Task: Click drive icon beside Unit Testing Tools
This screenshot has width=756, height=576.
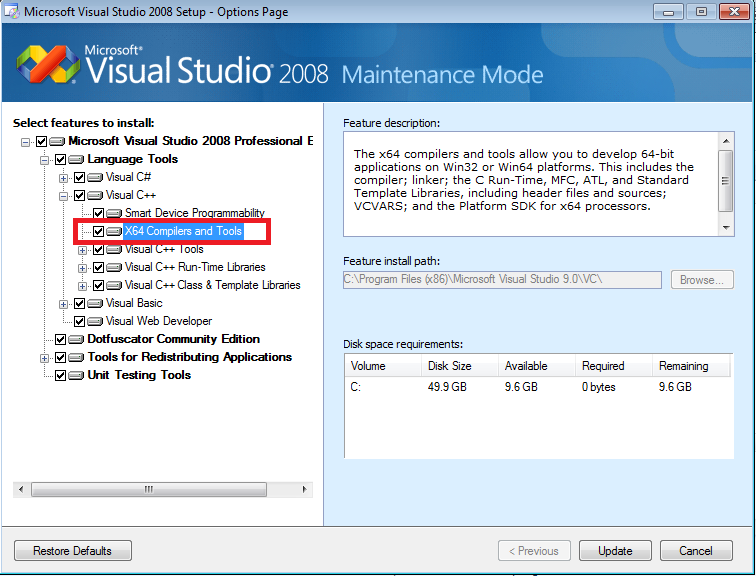Action: (76, 375)
